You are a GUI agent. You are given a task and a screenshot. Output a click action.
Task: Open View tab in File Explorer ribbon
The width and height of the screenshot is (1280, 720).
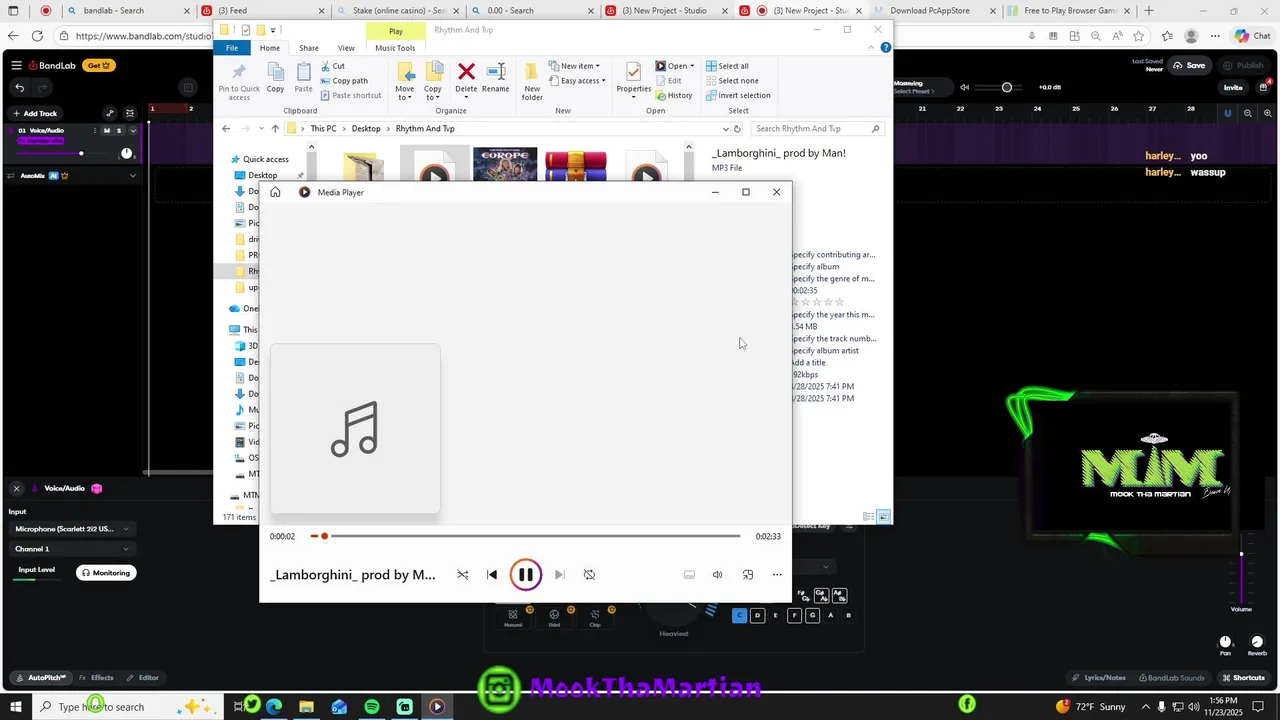tap(346, 48)
